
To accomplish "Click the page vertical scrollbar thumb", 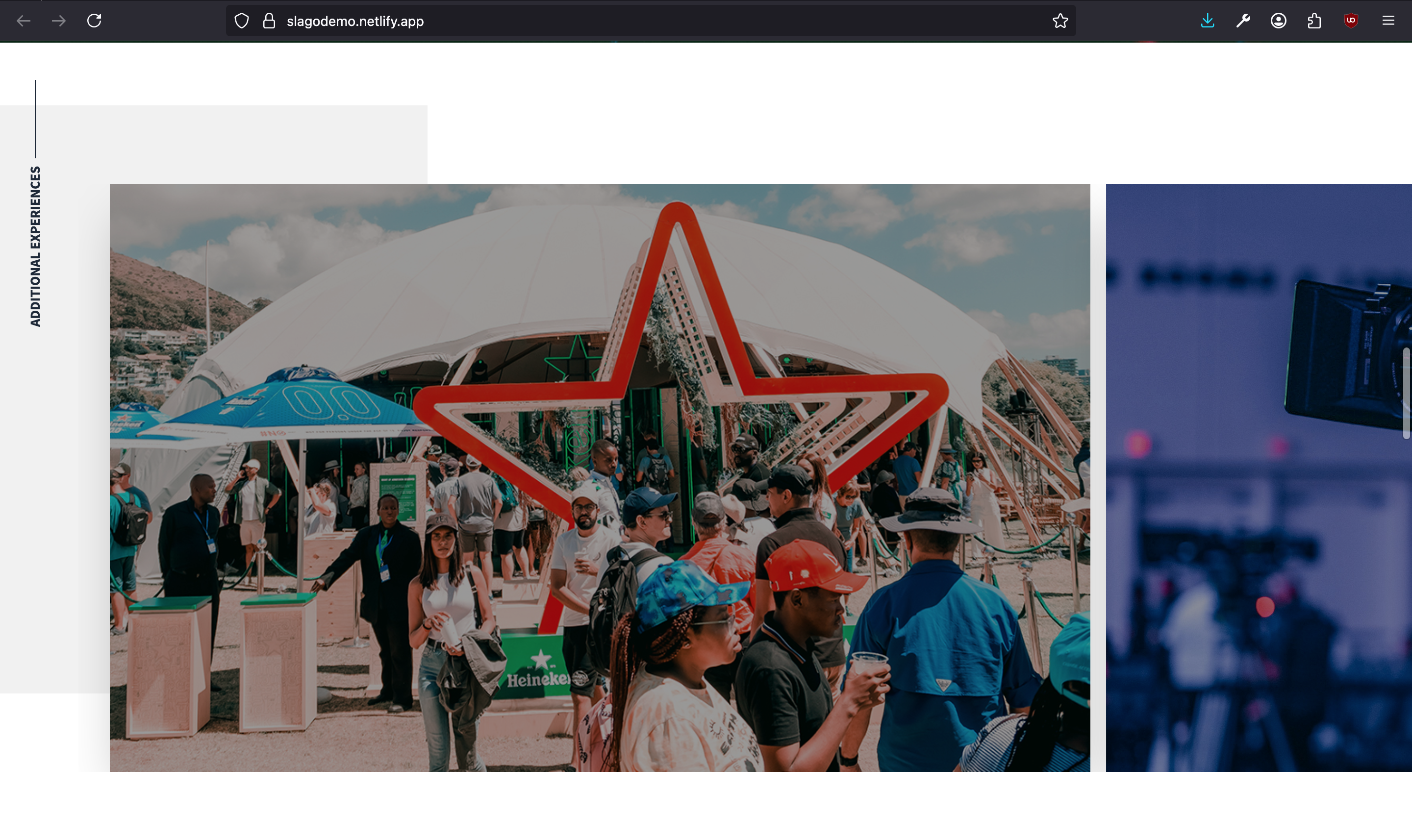I will pyautogui.click(x=1406, y=394).
